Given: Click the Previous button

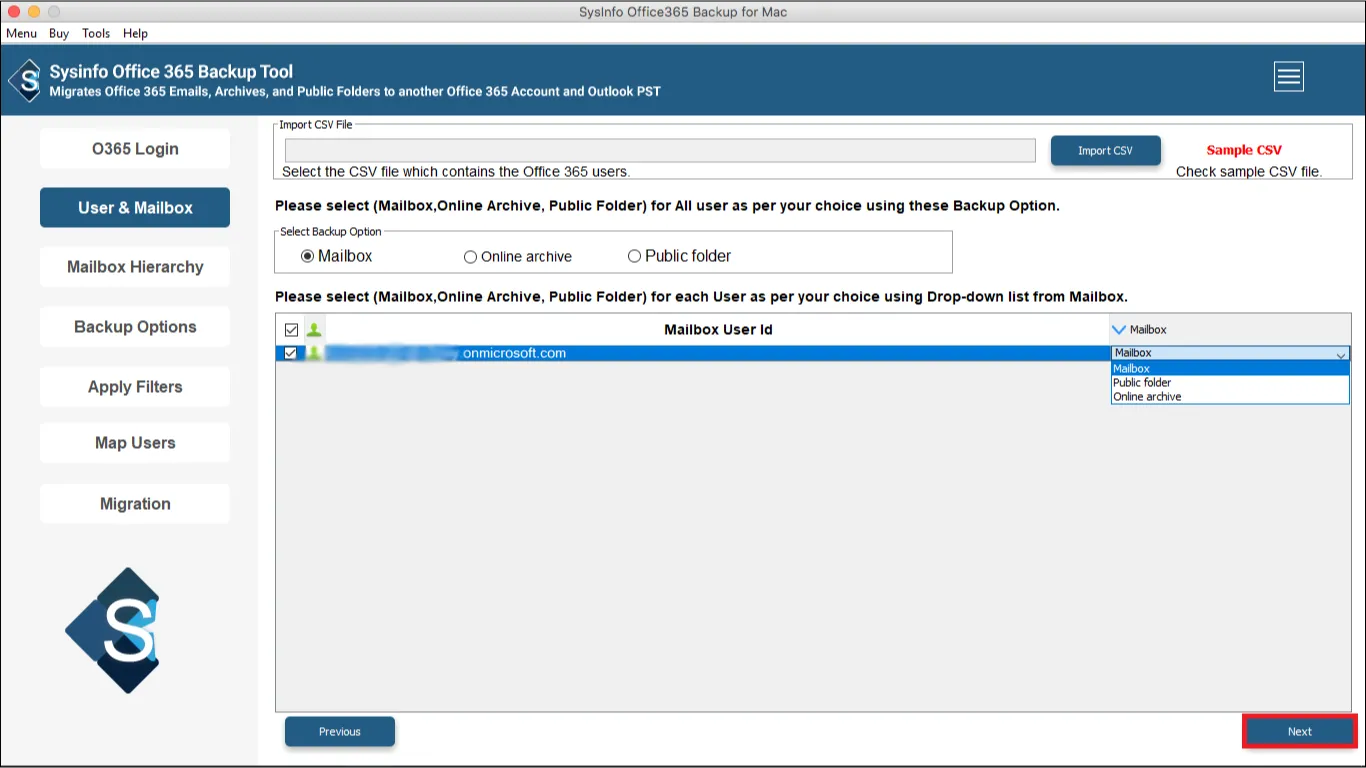Looking at the screenshot, I should pos(340,732).
